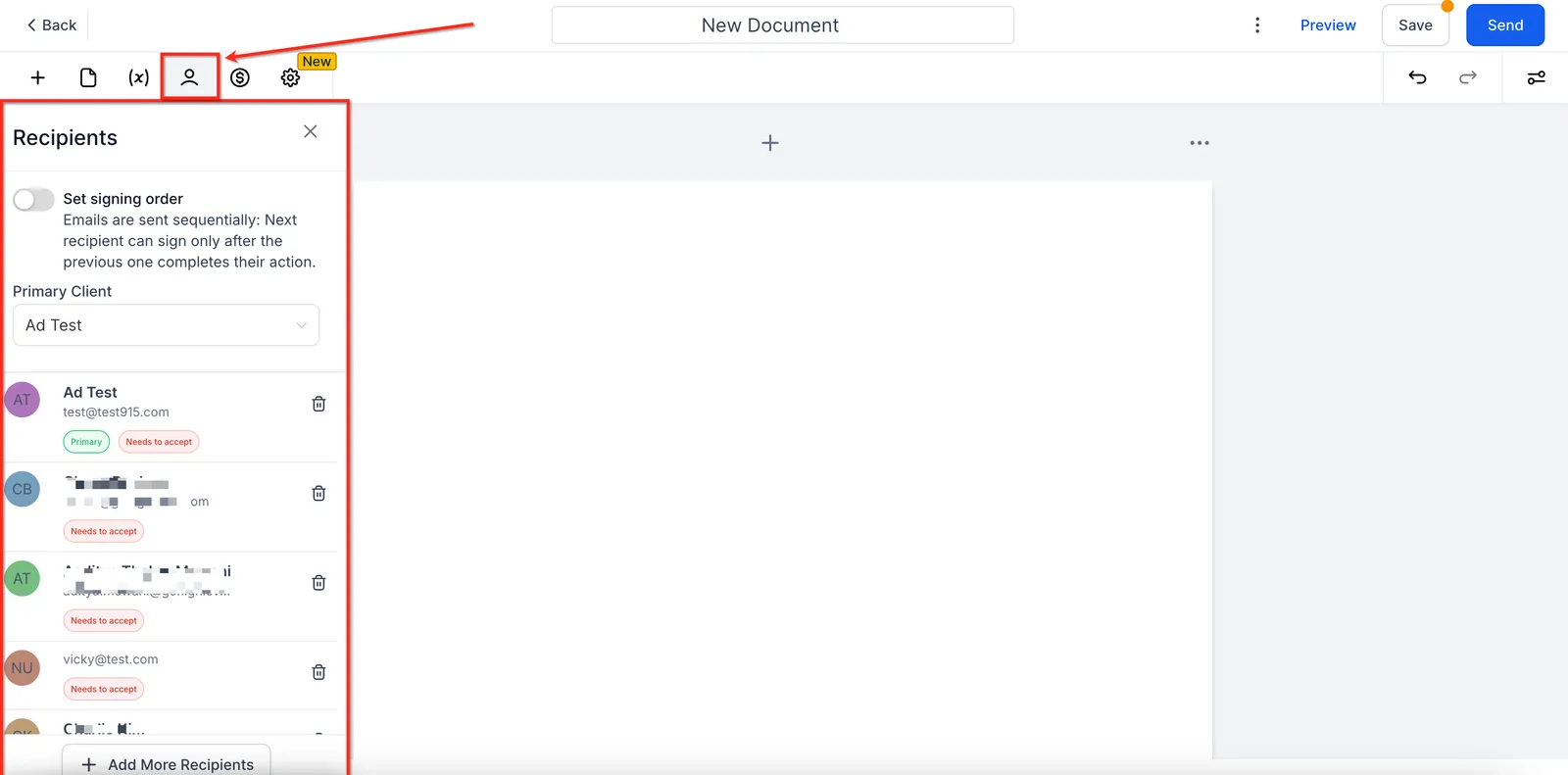Open the dollar pricing icon

coord(240,77)
